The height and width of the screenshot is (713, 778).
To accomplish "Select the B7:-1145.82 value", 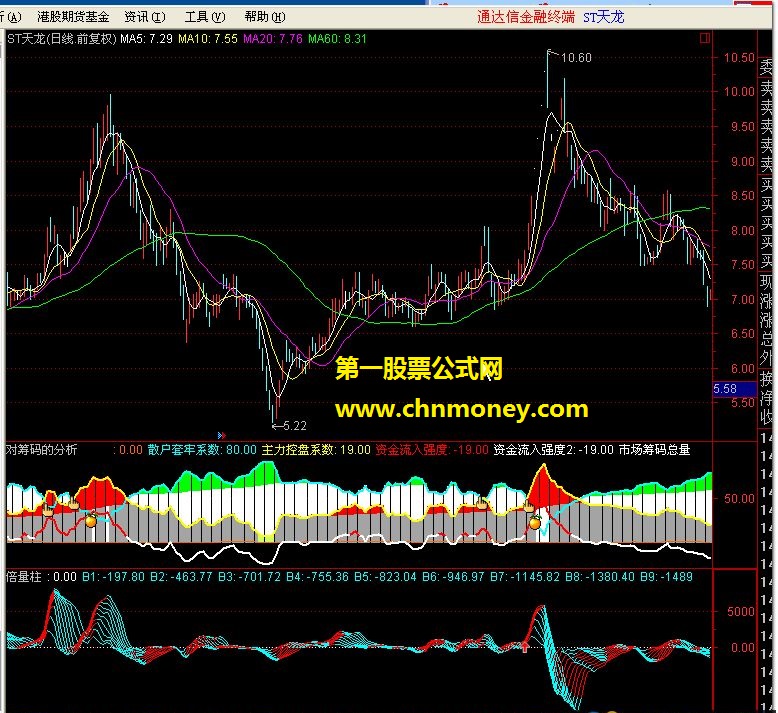I will 525,577.
